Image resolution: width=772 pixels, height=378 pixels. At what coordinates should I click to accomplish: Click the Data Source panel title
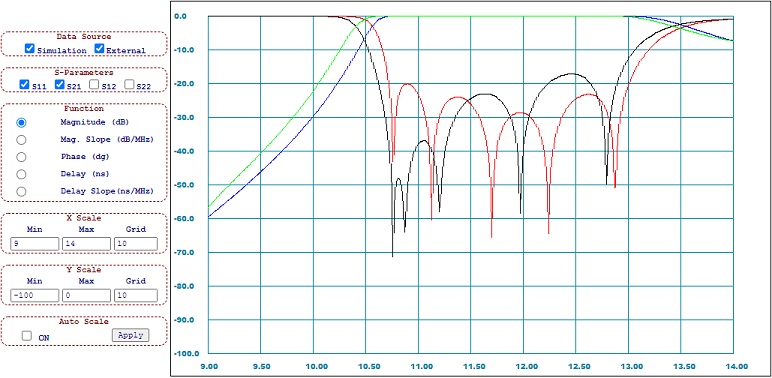pos(84,36)
